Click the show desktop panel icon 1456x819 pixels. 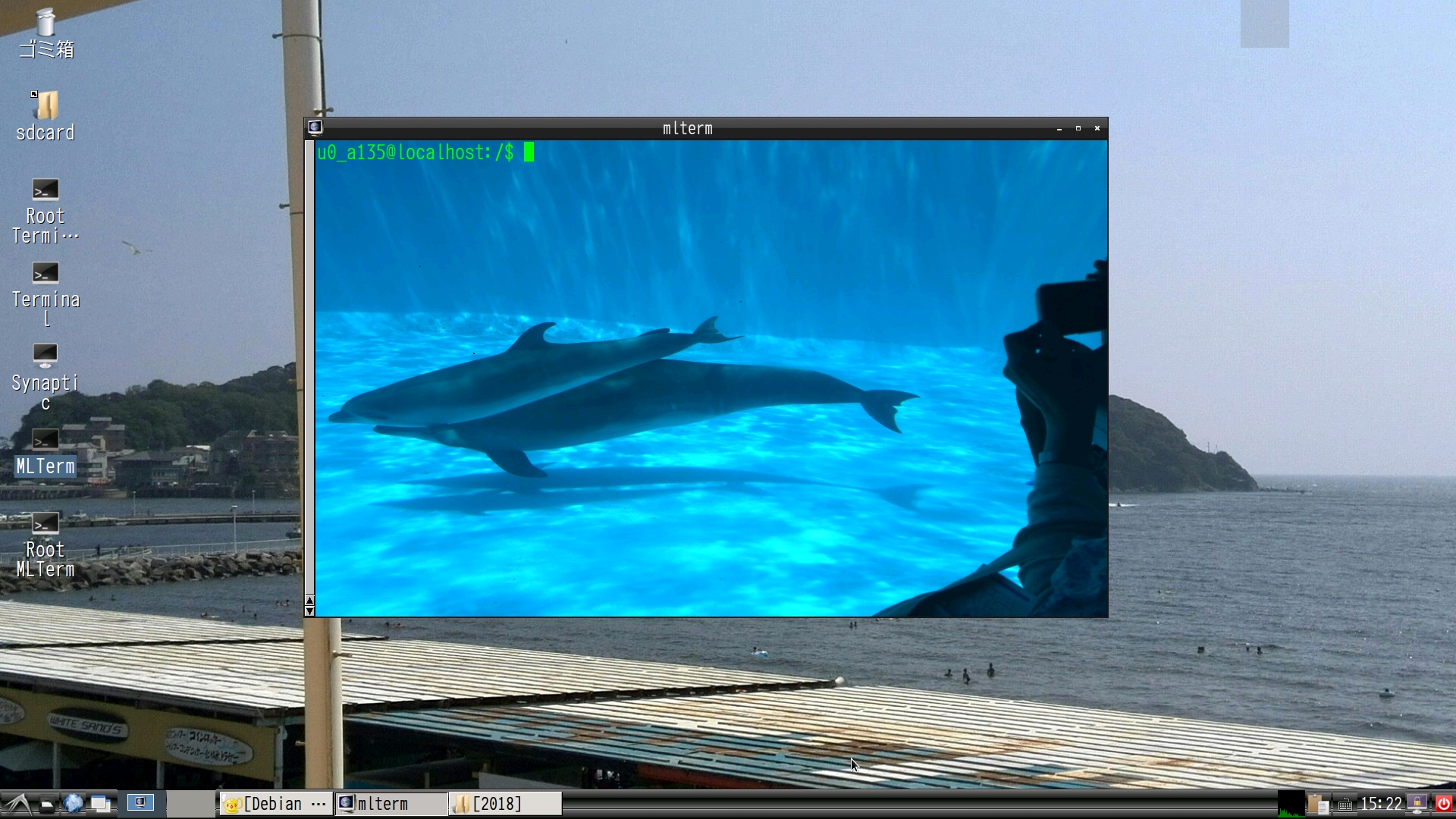(x=100, y=804)
